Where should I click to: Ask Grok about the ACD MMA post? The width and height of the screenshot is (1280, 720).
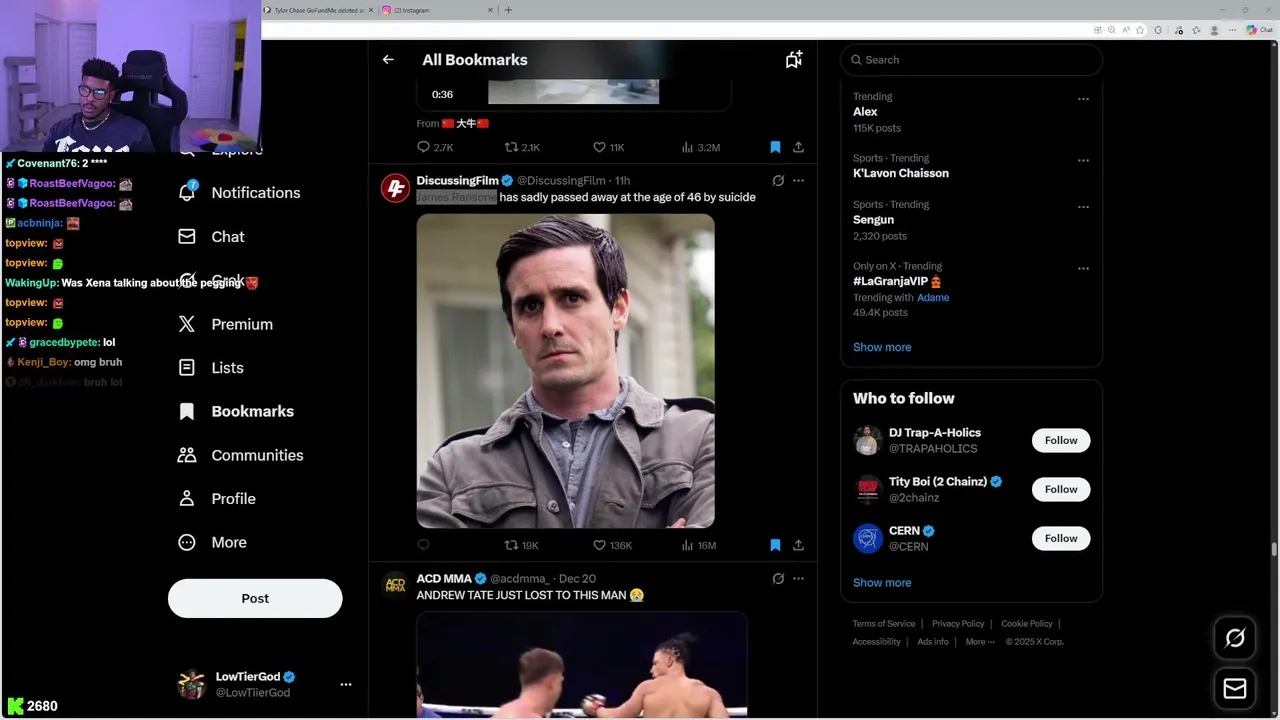tap(778, 579)
